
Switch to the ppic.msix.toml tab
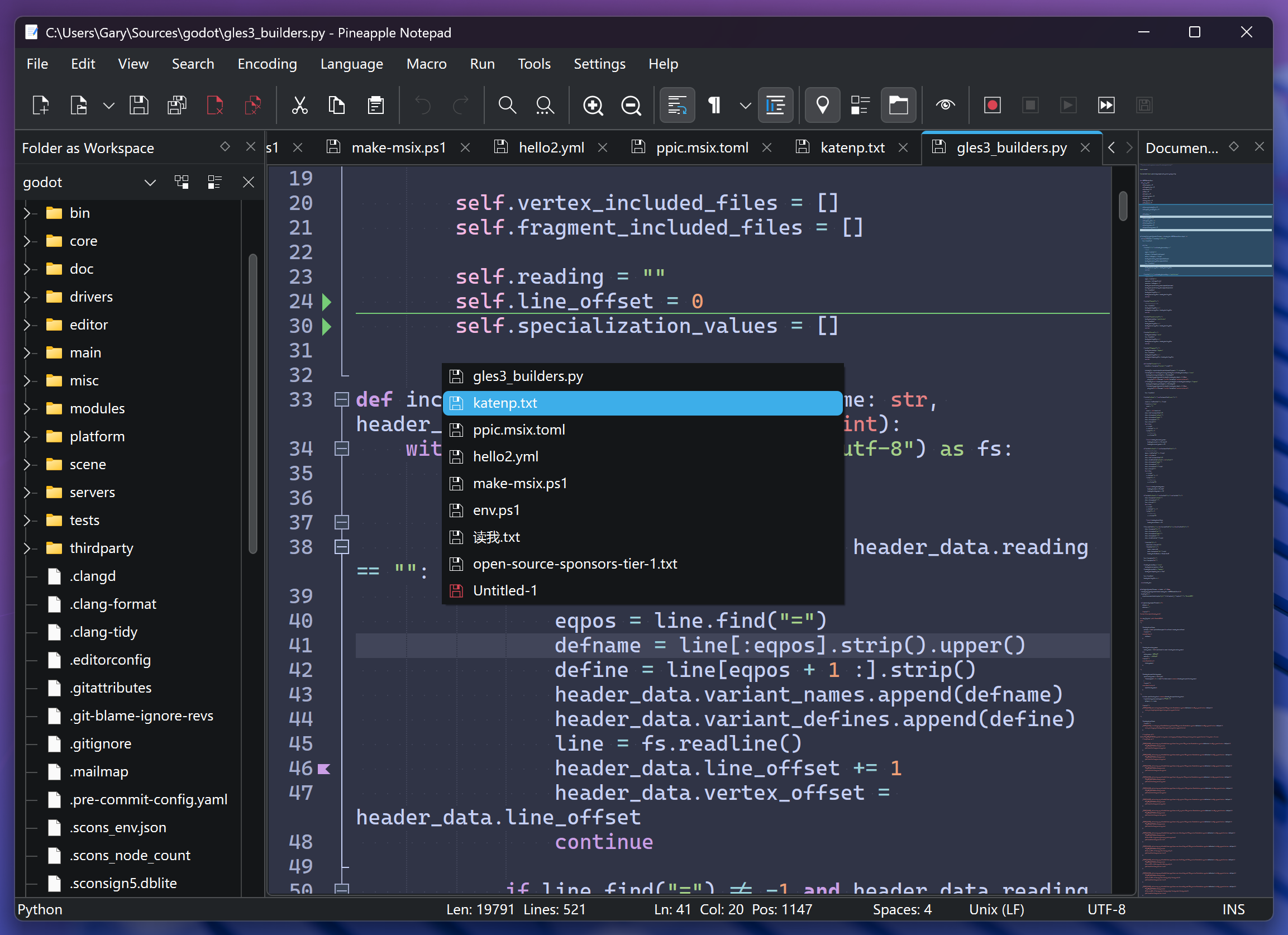[702, 147]
